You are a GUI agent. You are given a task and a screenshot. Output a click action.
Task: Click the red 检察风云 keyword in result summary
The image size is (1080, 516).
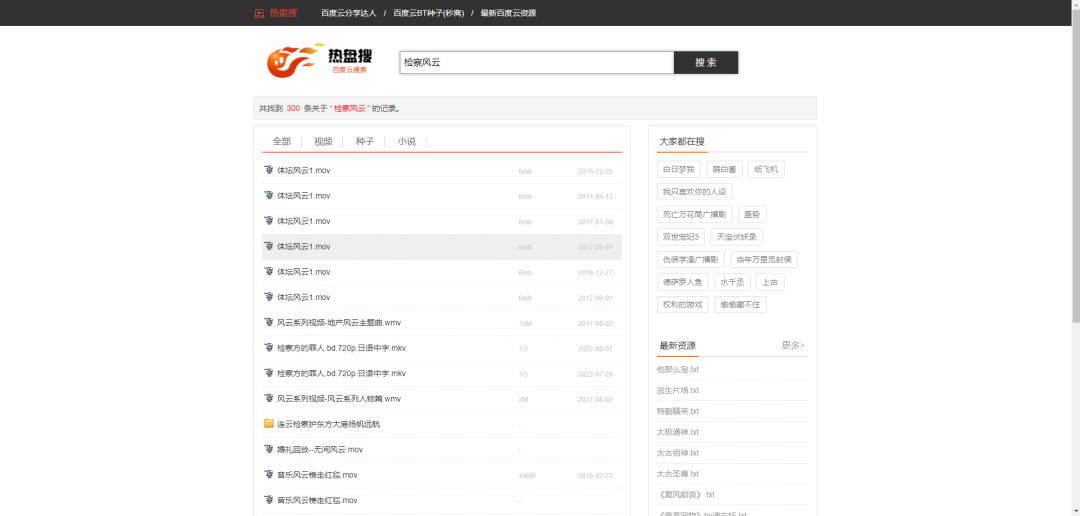tap(350, 108)
